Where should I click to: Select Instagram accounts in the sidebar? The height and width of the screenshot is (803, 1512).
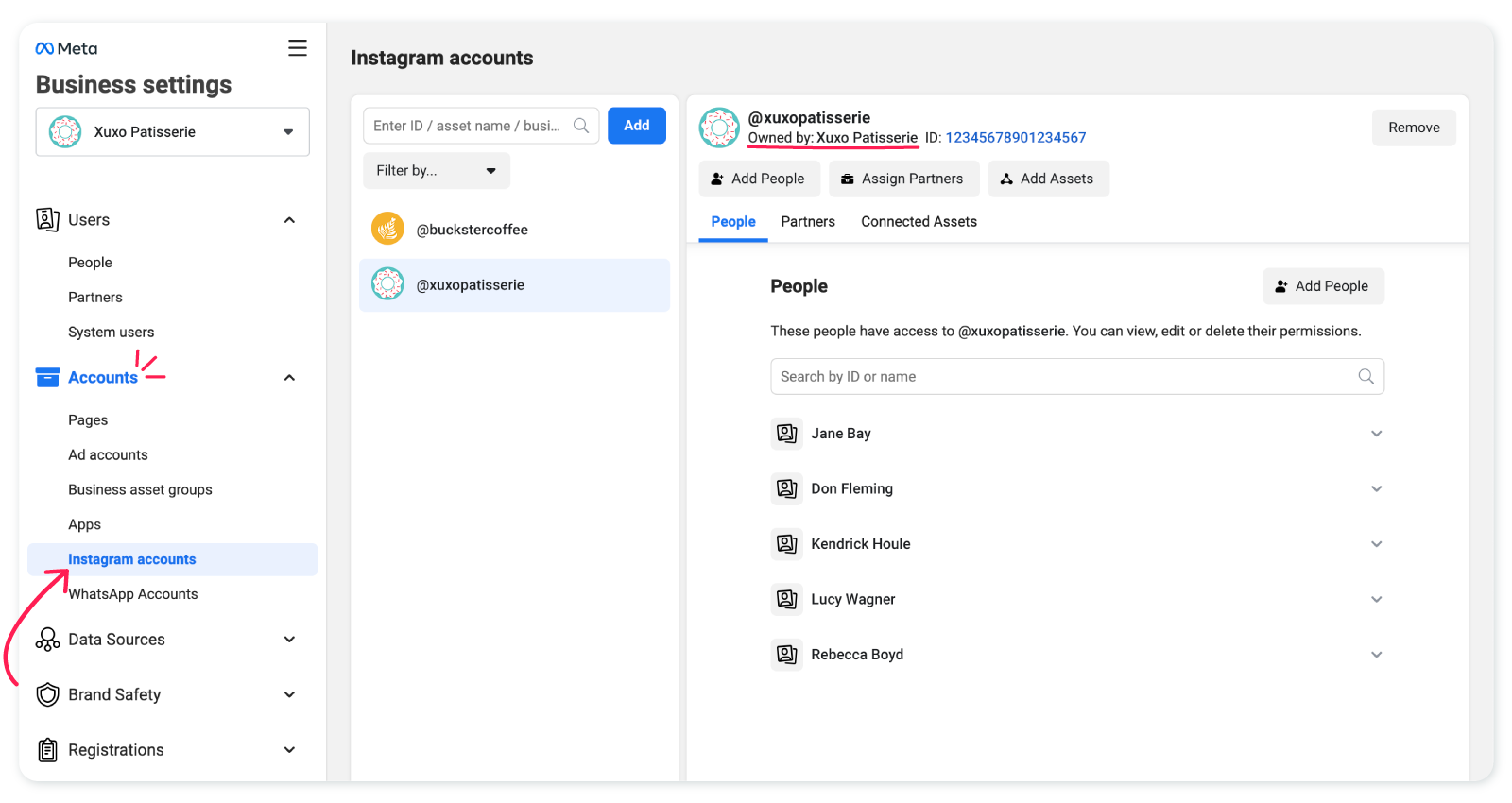click(173, 559)
